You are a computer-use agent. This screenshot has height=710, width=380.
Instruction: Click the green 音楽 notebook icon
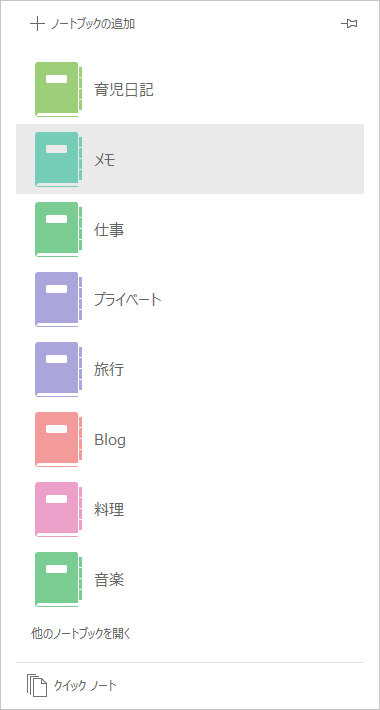[59, 579]
